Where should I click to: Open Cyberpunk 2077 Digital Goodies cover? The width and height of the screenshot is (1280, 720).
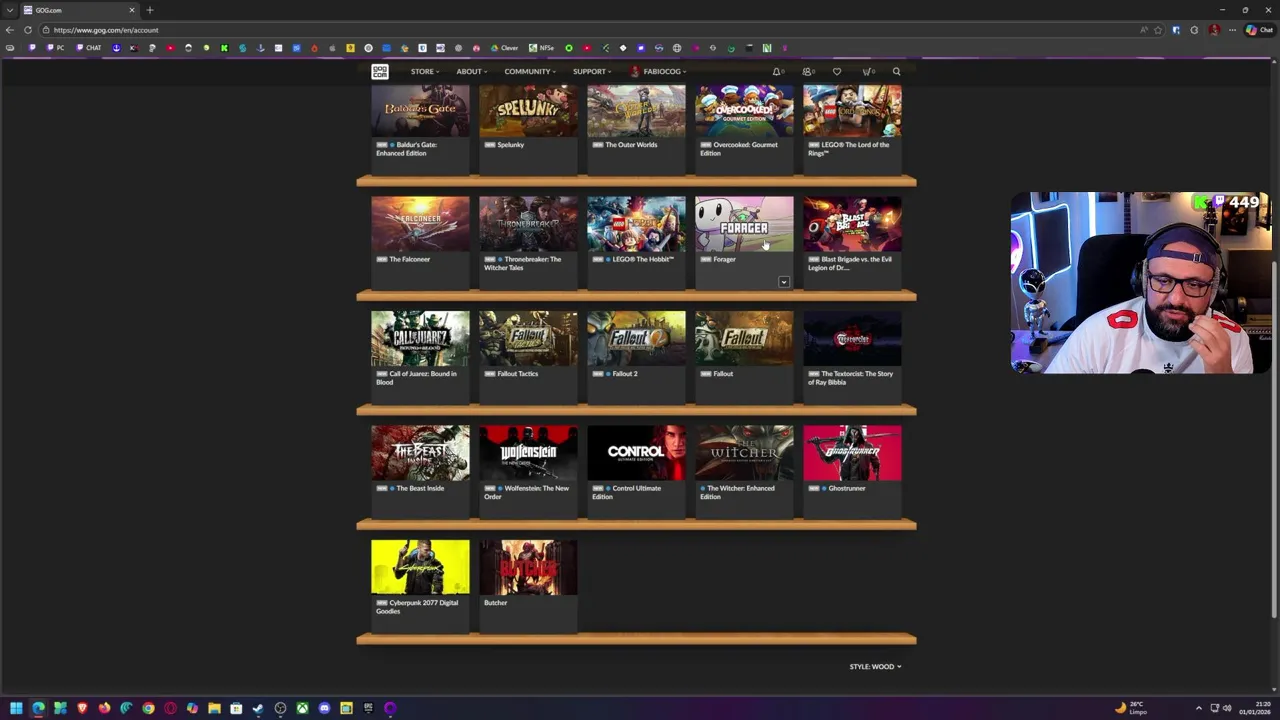(420, 567)
